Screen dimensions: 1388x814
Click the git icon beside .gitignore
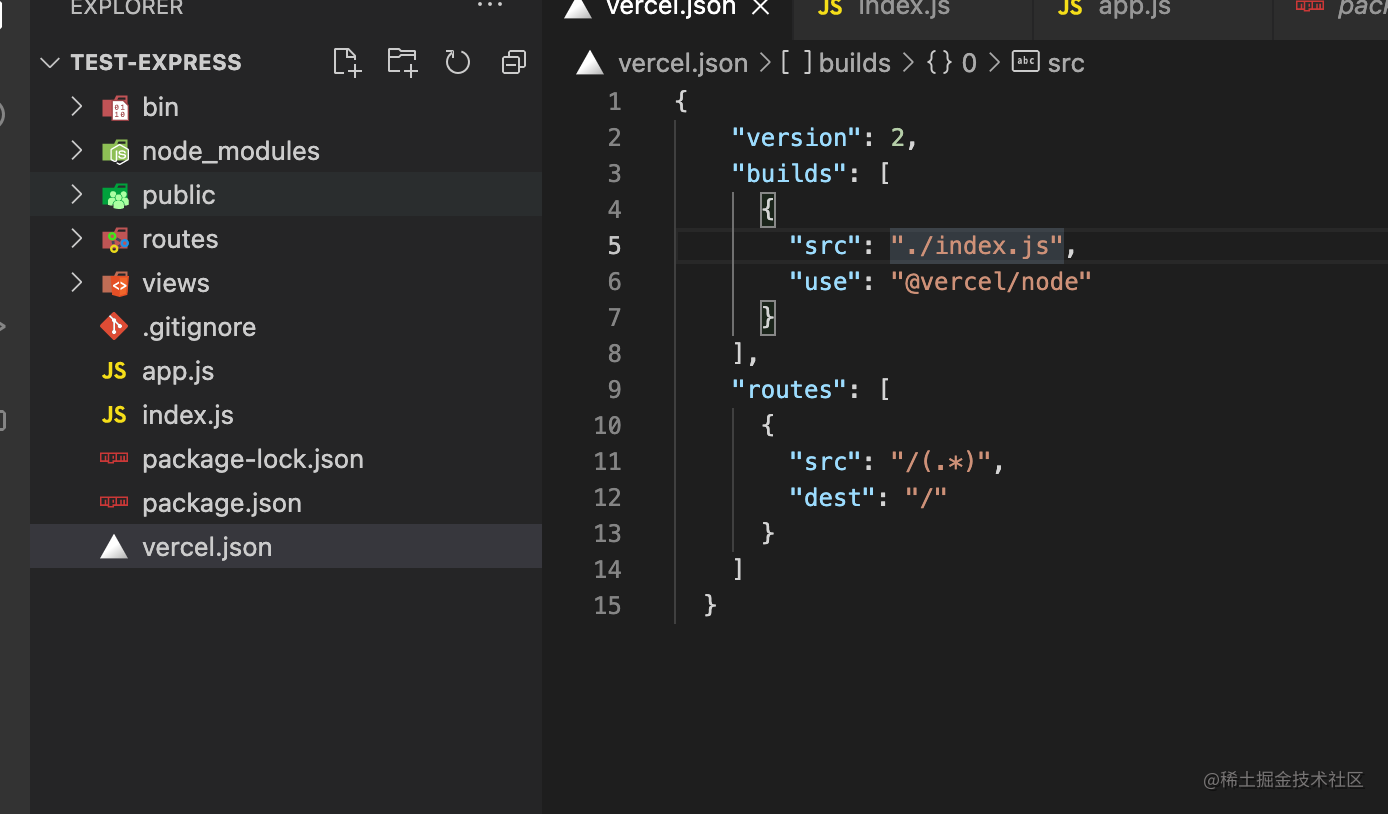(x=114, y=326)
